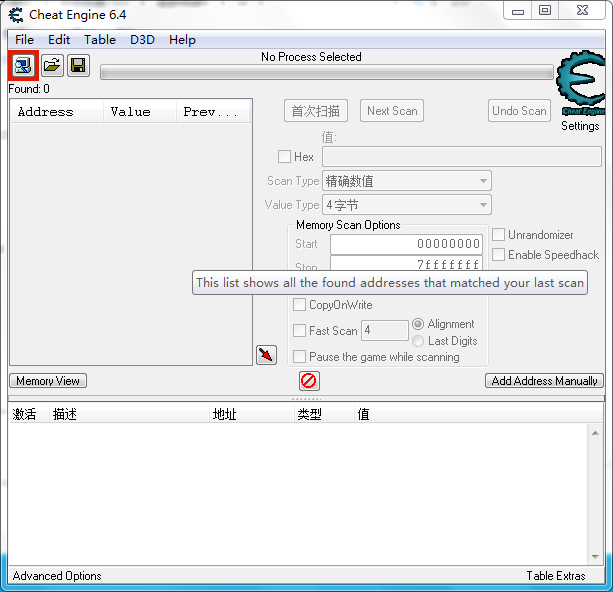The height and width of the screenshot is (592, 613).
Task: Click the address table scroll up arrow
Action: pyautogui.click(x=595, y=433)
